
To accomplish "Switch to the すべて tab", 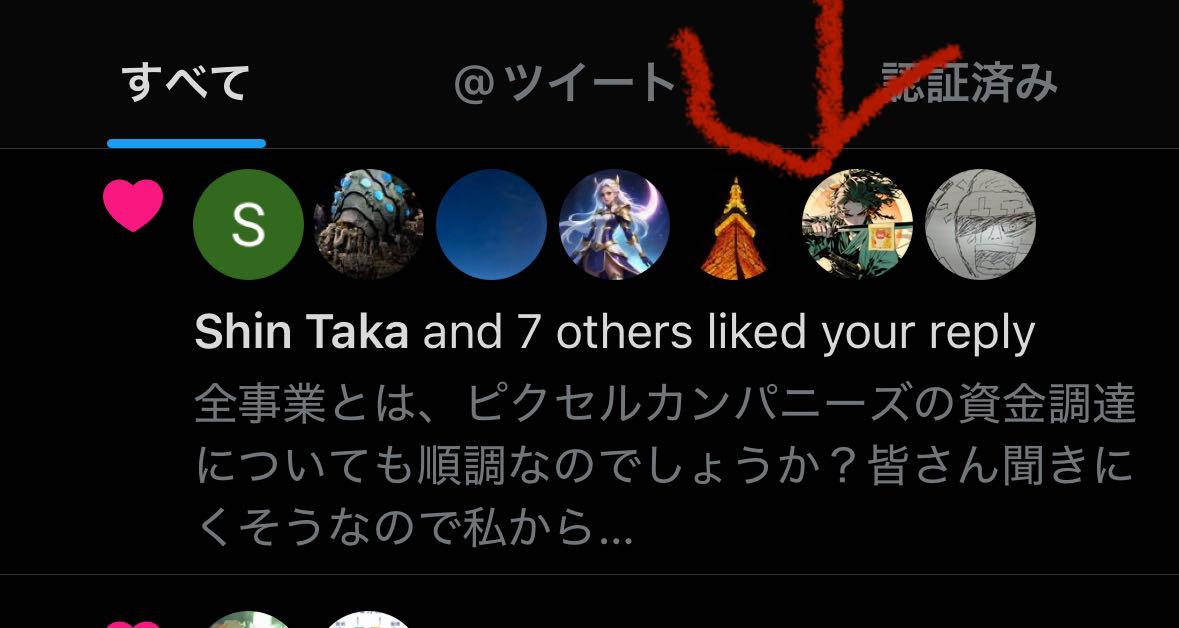I will [185, 82].
